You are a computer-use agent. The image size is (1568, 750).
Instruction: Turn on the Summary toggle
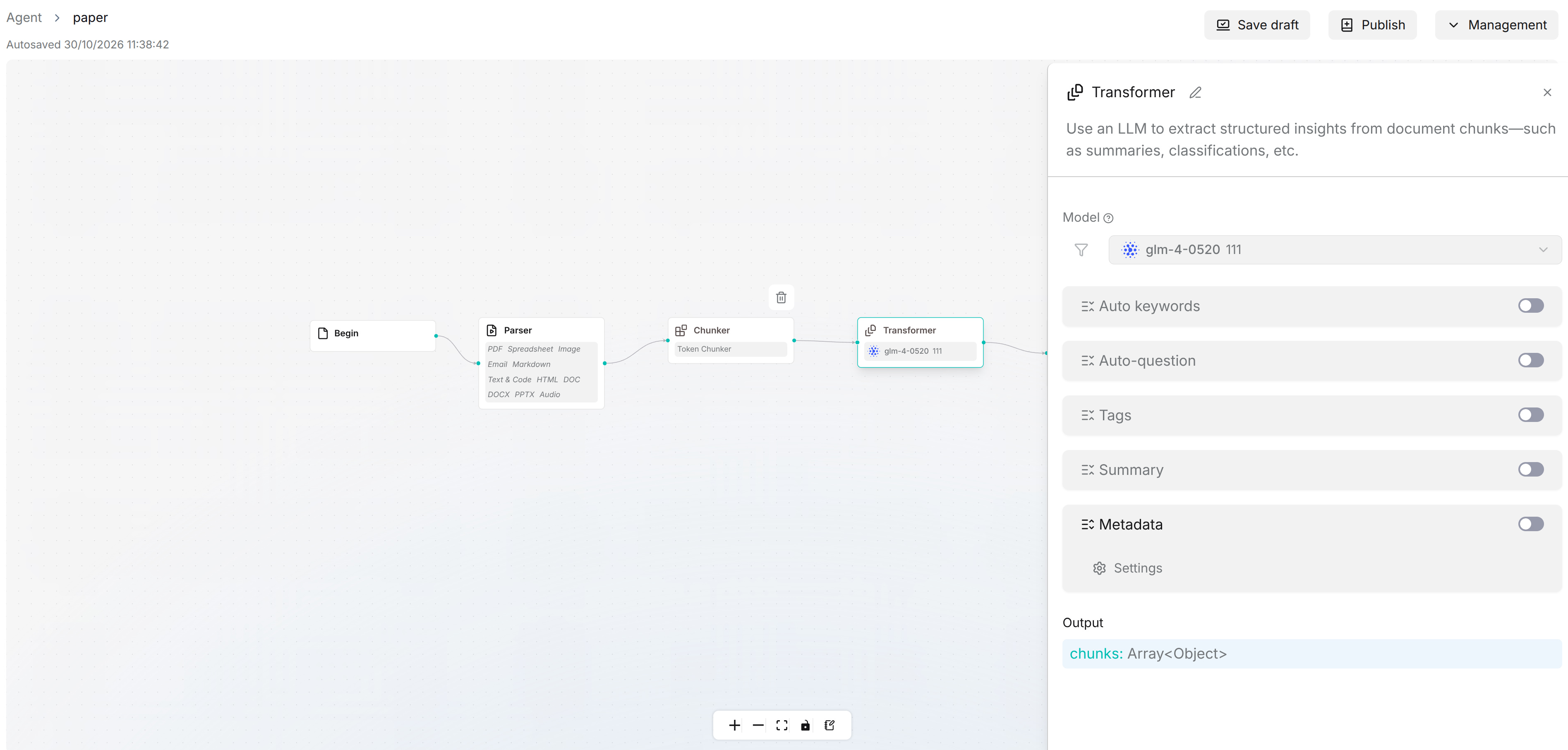point(1530,470)
